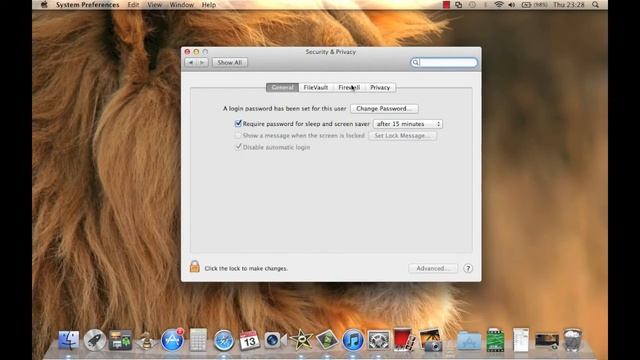Switch to the FileVault tab

click(x=316, y=87)
